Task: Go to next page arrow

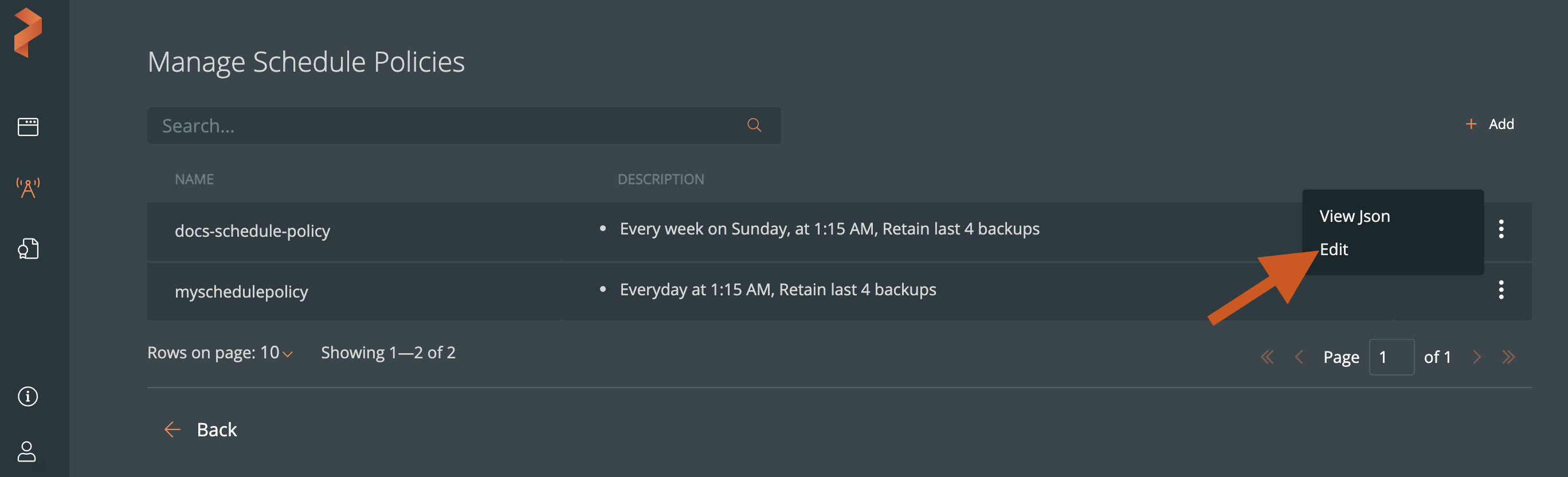Action: coord(1476,357)
